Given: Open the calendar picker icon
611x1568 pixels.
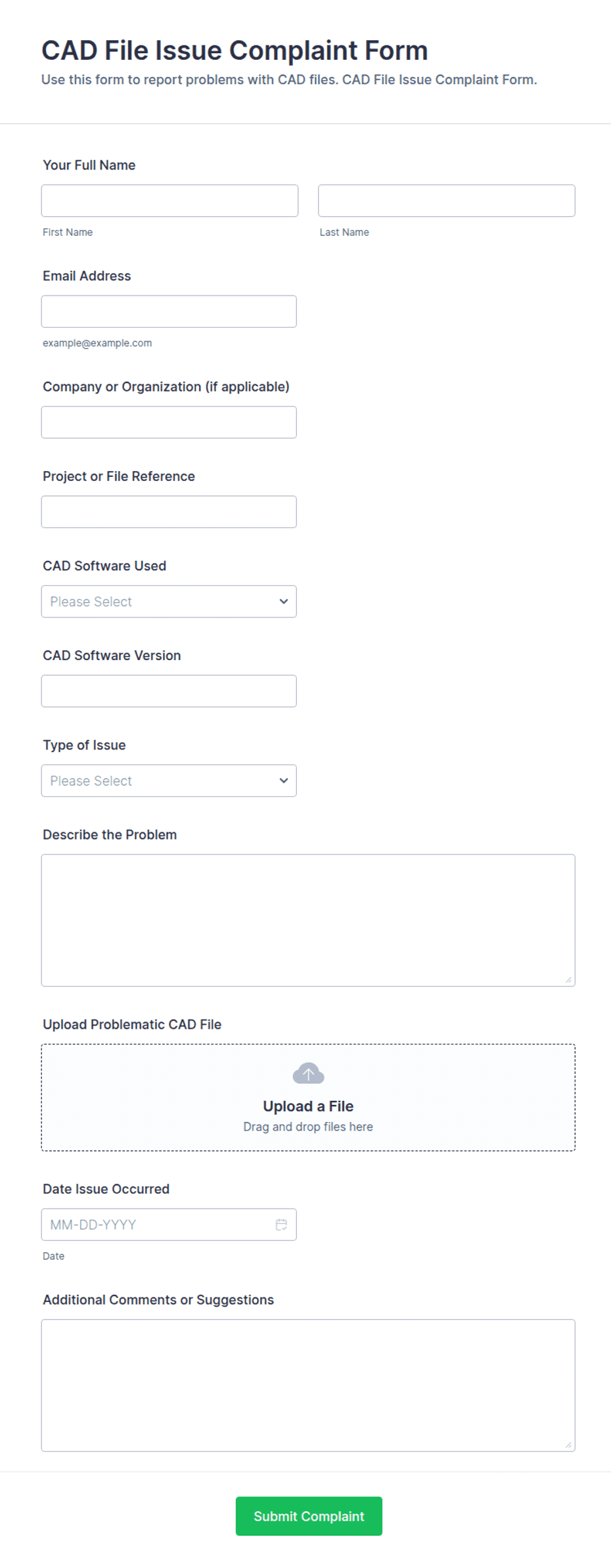Looking at the screenshot, I should (x=281, y=1224).
